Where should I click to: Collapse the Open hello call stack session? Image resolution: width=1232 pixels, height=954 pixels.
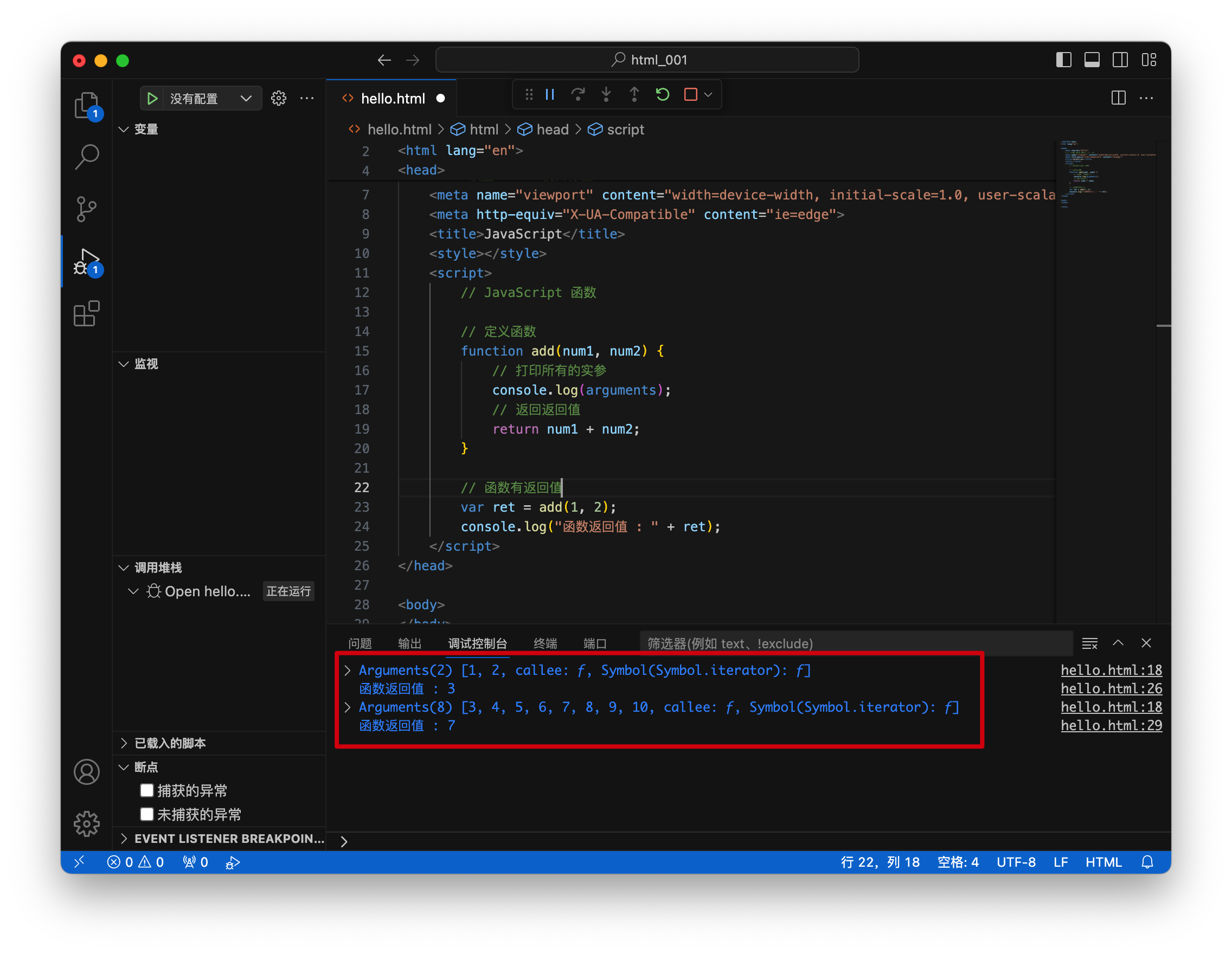coord(133,591)
